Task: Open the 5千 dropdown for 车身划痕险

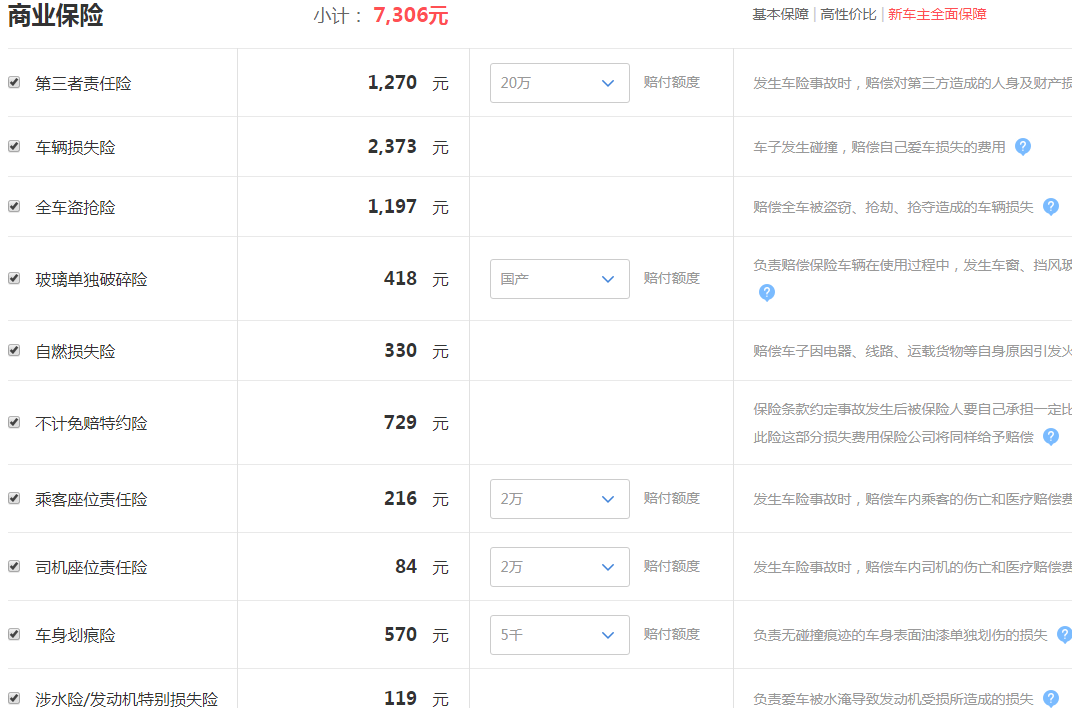Action: click(559, 635)
